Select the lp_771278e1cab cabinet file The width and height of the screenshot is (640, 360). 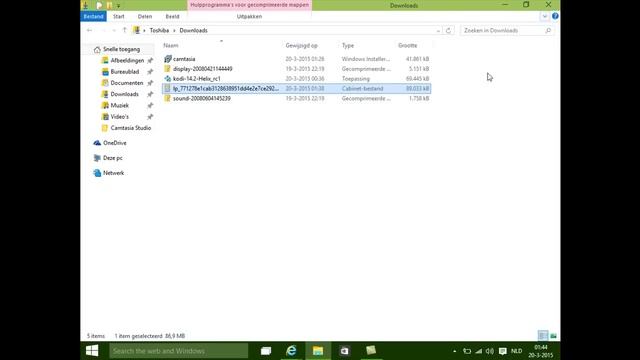point(296,89)
